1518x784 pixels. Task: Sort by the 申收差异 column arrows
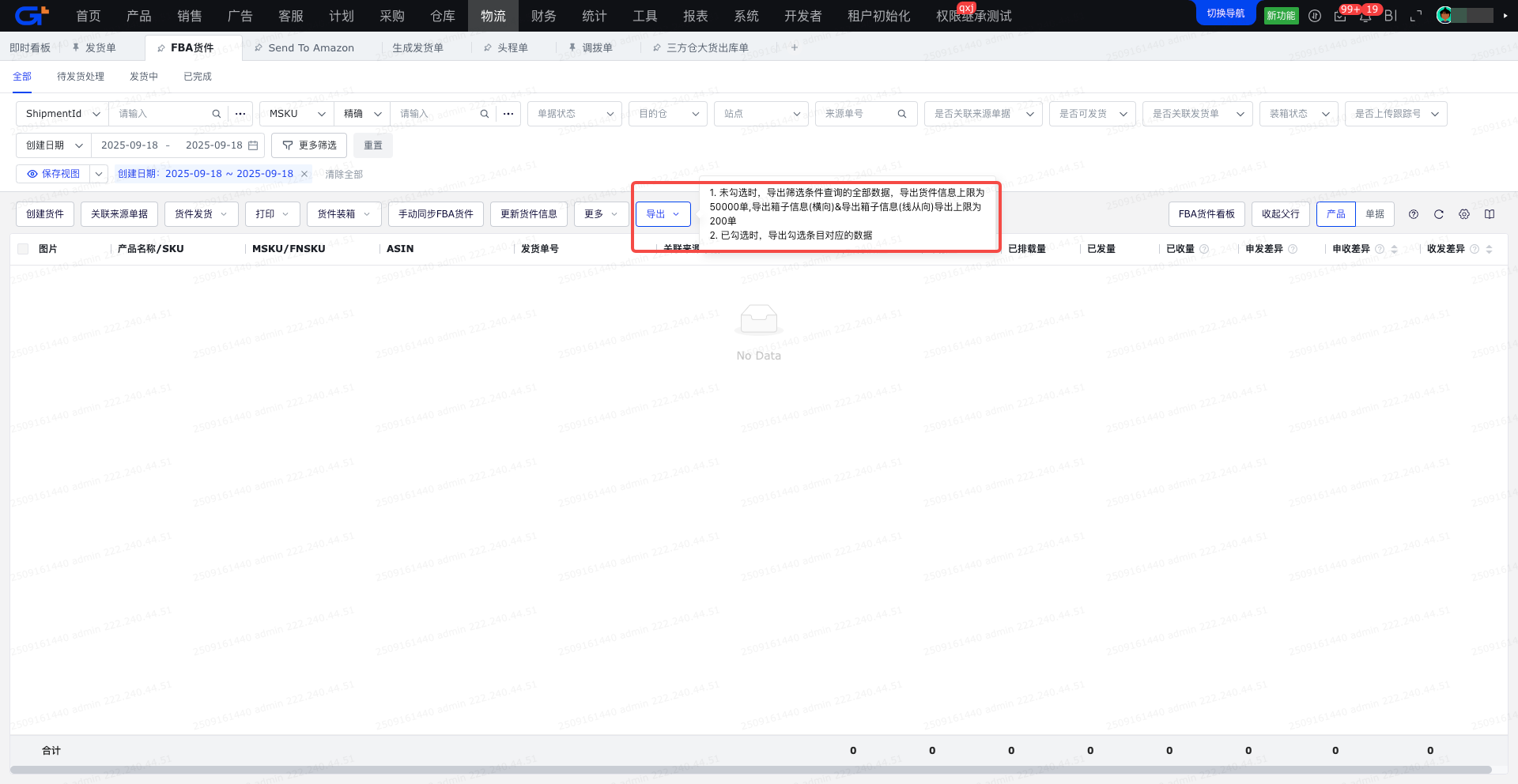click(x=1394, y=249)
